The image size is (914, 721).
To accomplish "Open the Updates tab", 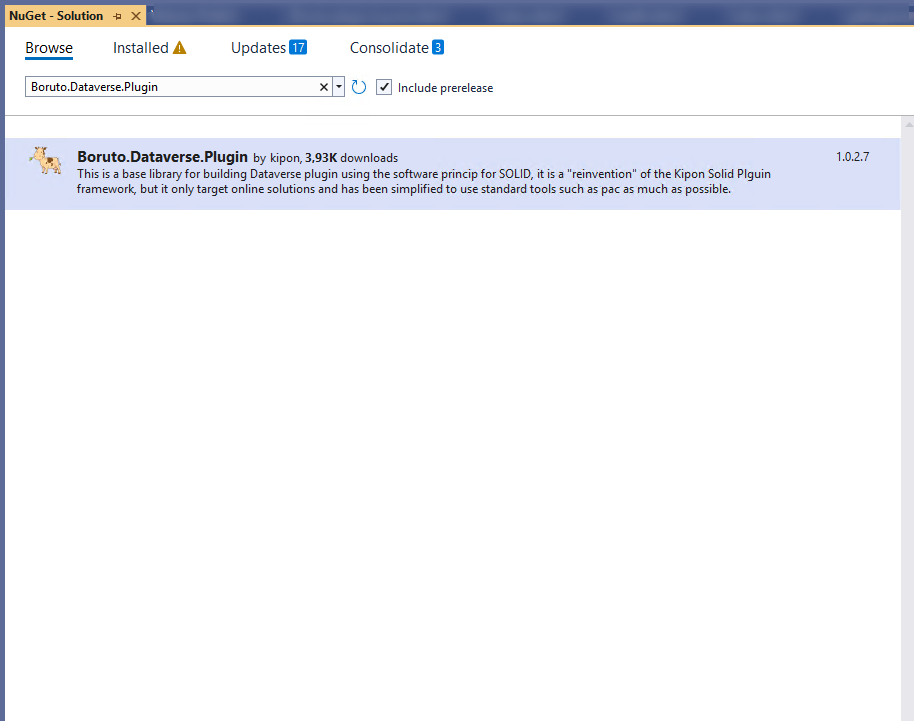I will click(x=258, y=48).
